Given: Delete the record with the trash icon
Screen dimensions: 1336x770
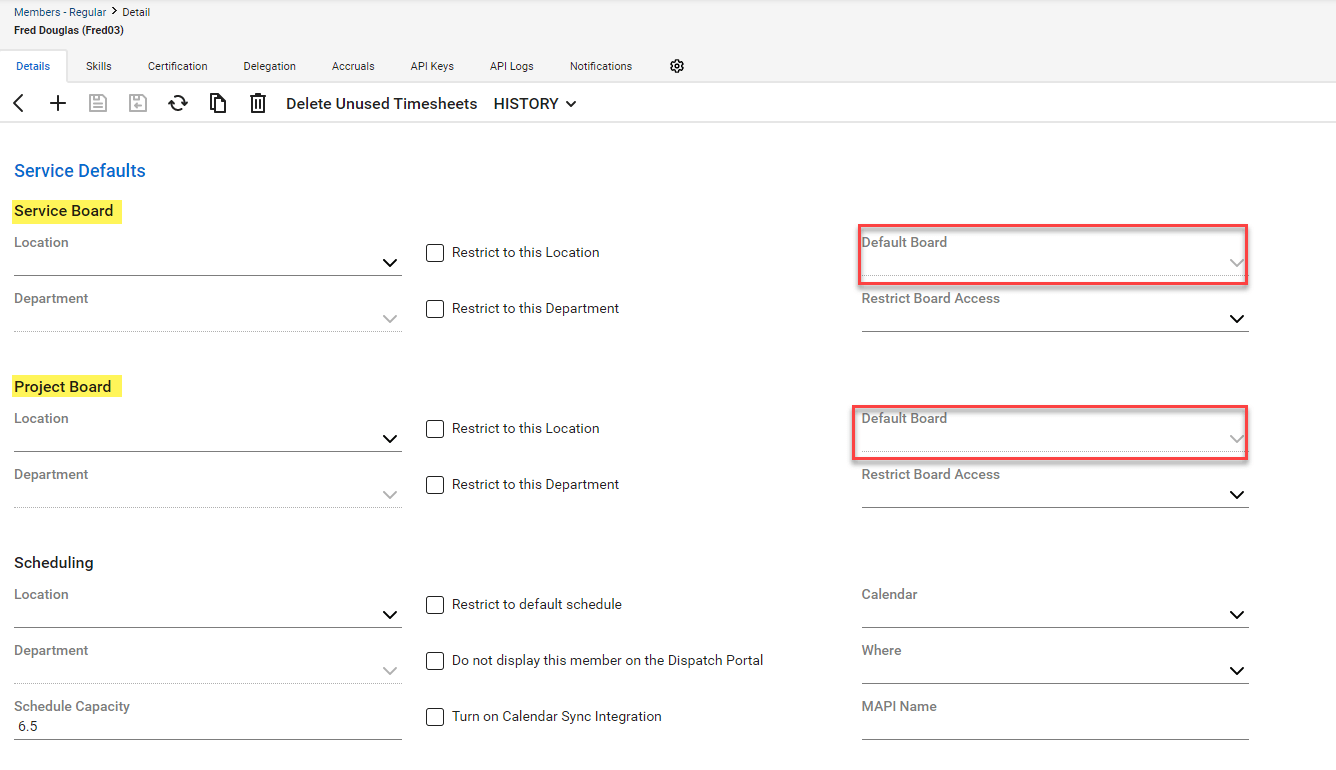Looking at the screenshot, I should coord(258,103).
